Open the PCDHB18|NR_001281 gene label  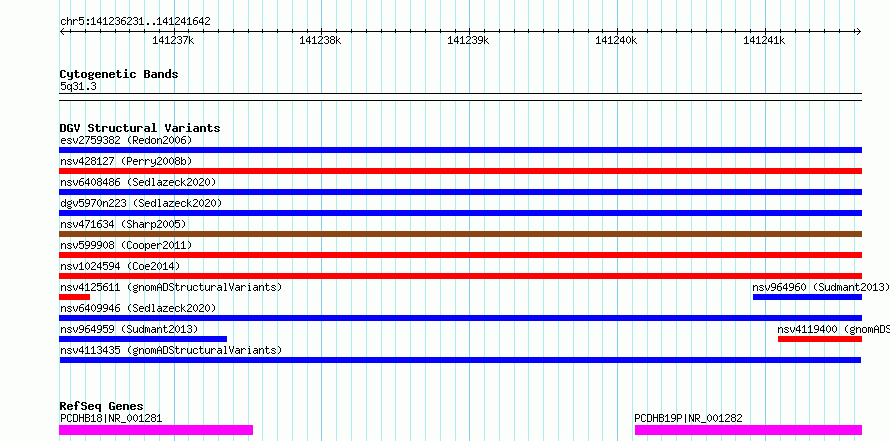(111, 418)
